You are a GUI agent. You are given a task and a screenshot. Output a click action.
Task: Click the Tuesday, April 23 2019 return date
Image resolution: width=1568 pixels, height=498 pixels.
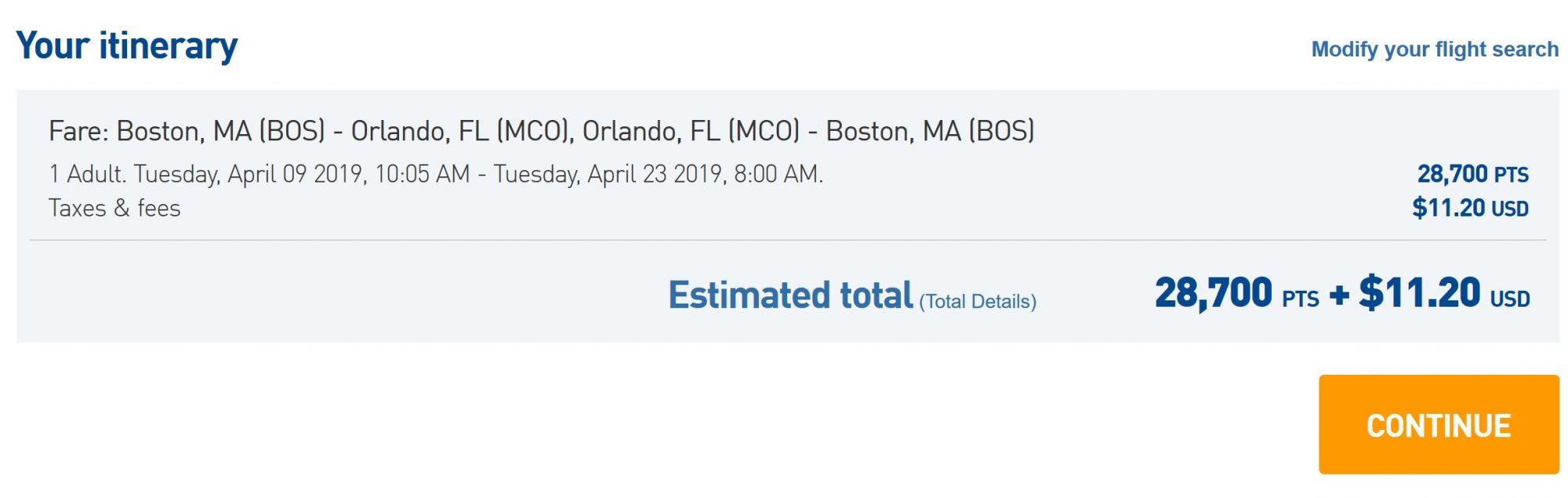(608, 174)
